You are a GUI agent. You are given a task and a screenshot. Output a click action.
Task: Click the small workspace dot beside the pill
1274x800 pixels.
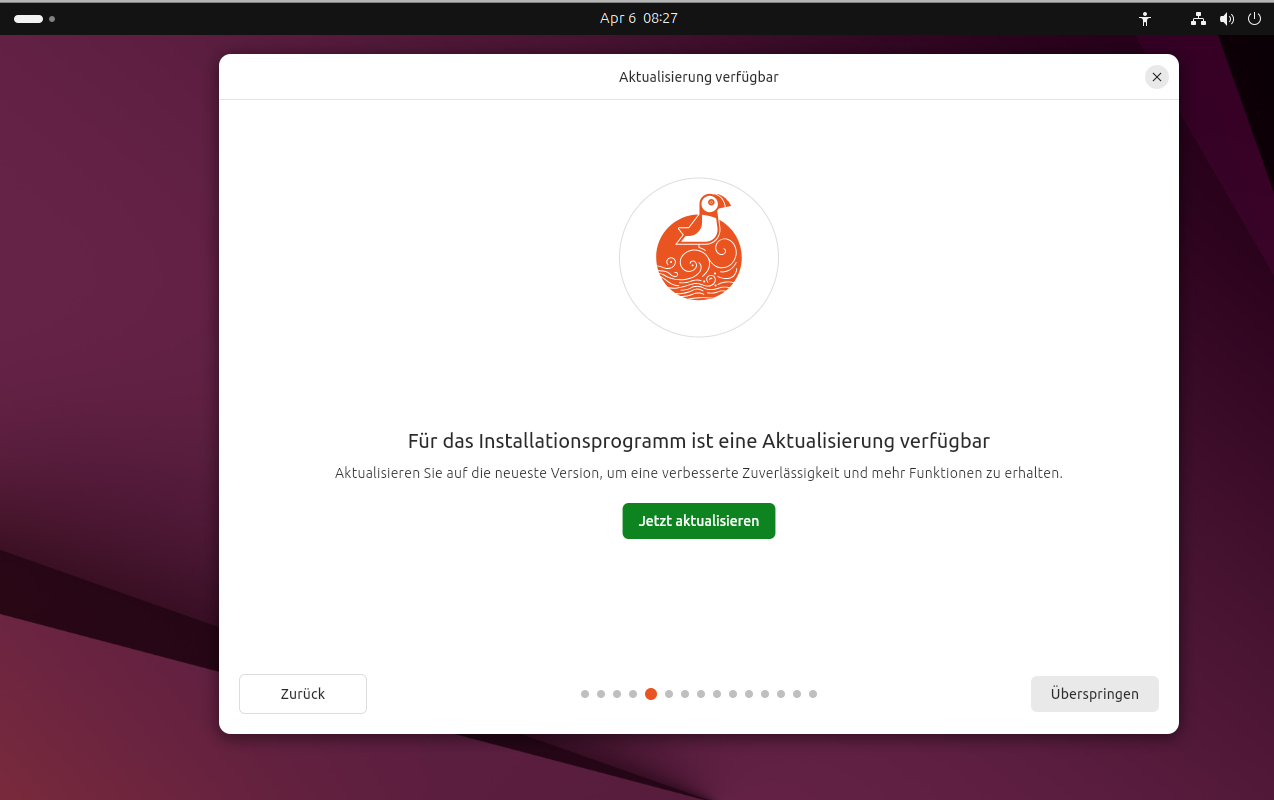click(52, 19)
